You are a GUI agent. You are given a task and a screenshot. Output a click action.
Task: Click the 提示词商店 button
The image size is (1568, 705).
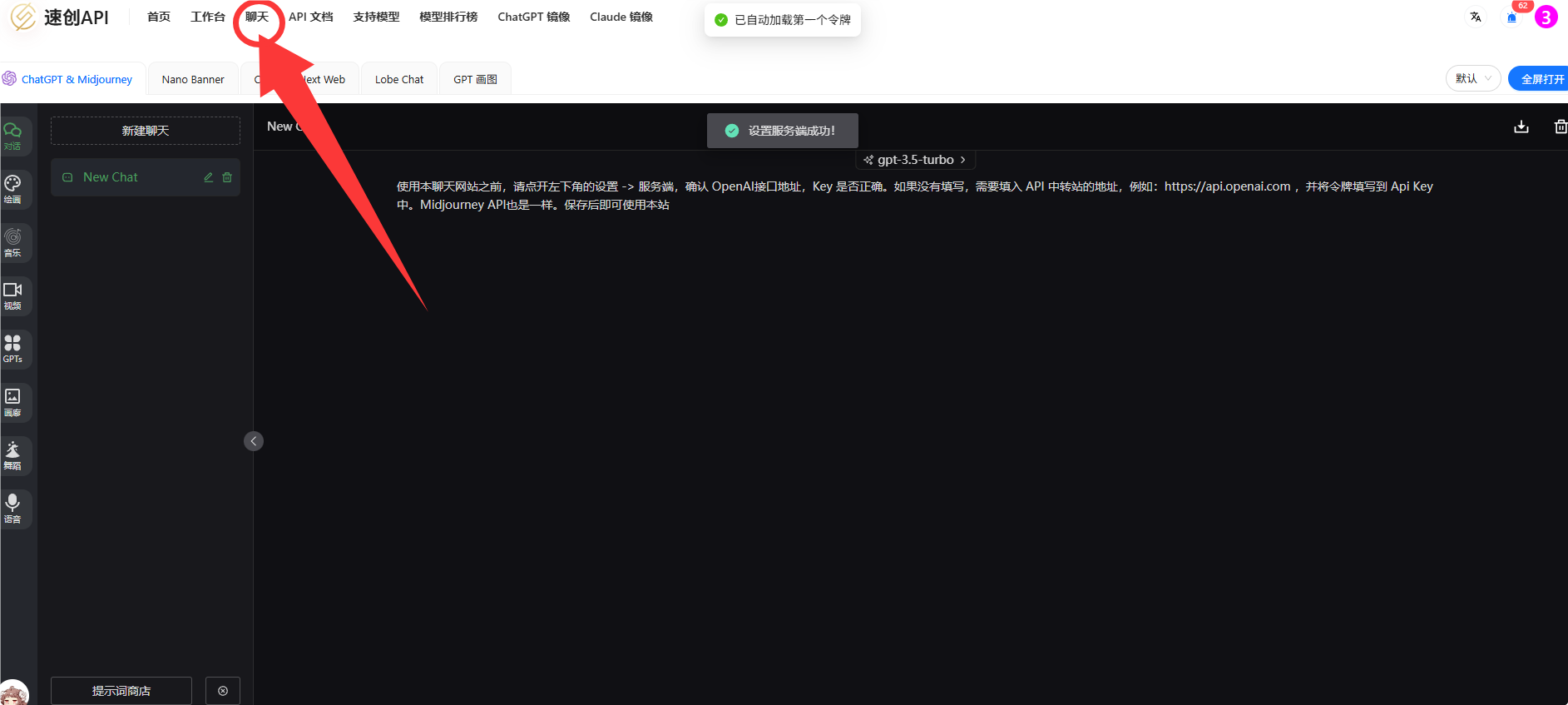121,691
